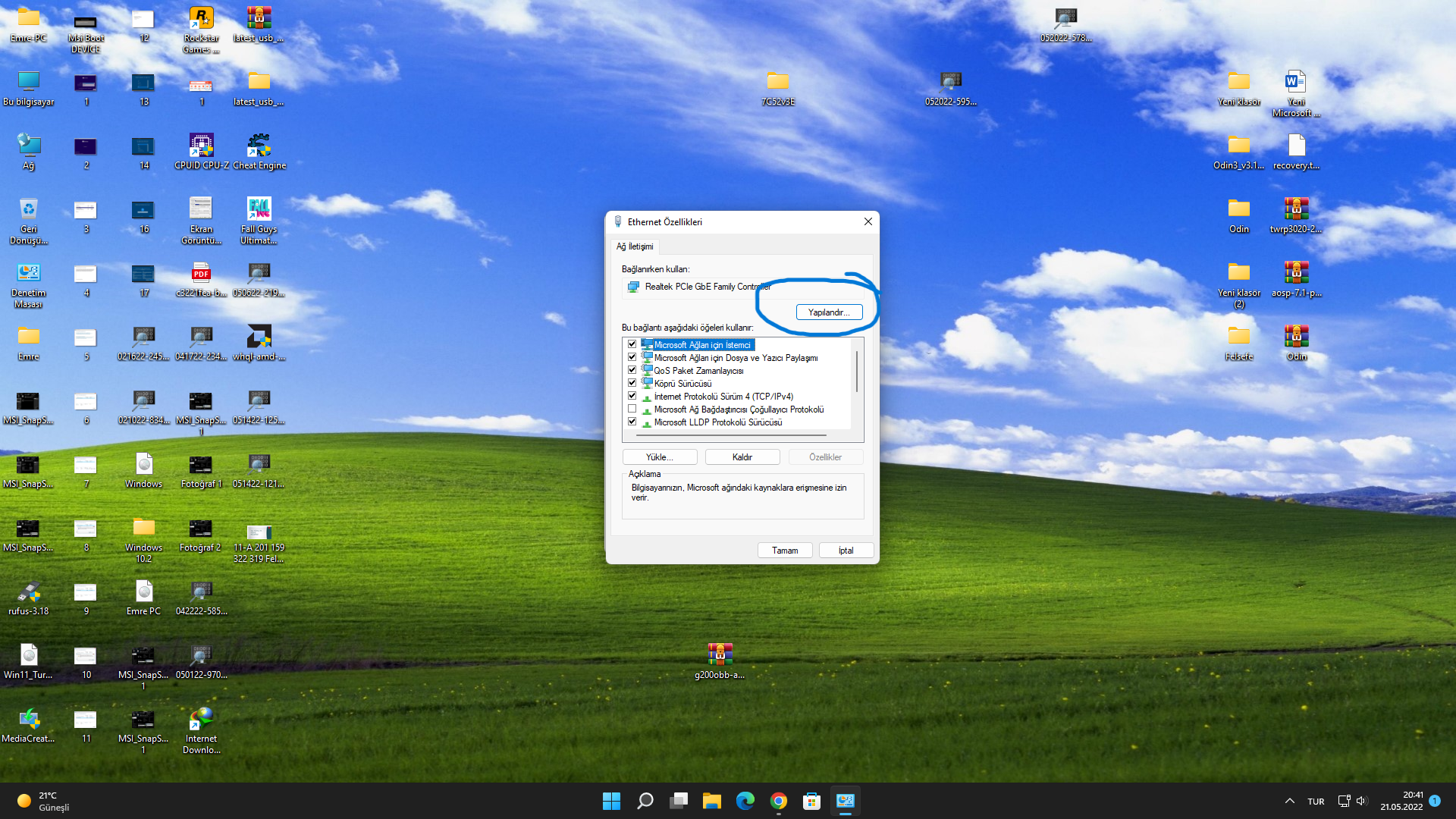Select Internet Download Manager desktop icon
This screenshot has width=1456, height=819.
point(201,730)
